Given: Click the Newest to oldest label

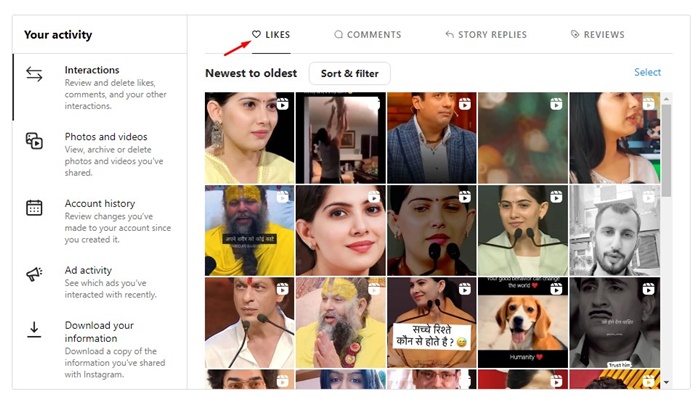Looking at the screenshot, I should [x=251, y=73].
